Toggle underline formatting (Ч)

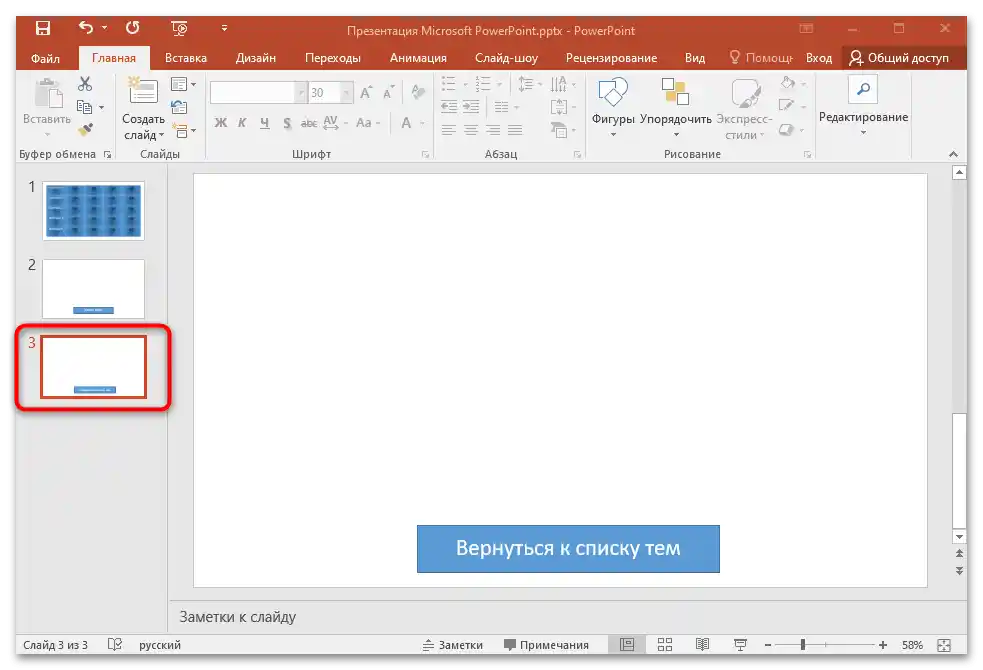pos(263,123)
